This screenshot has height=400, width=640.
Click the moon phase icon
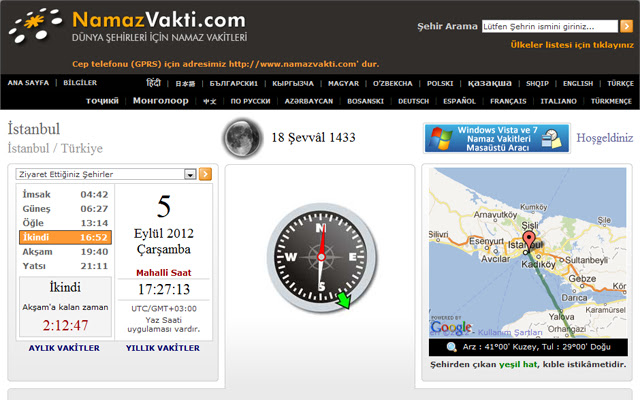238,136
